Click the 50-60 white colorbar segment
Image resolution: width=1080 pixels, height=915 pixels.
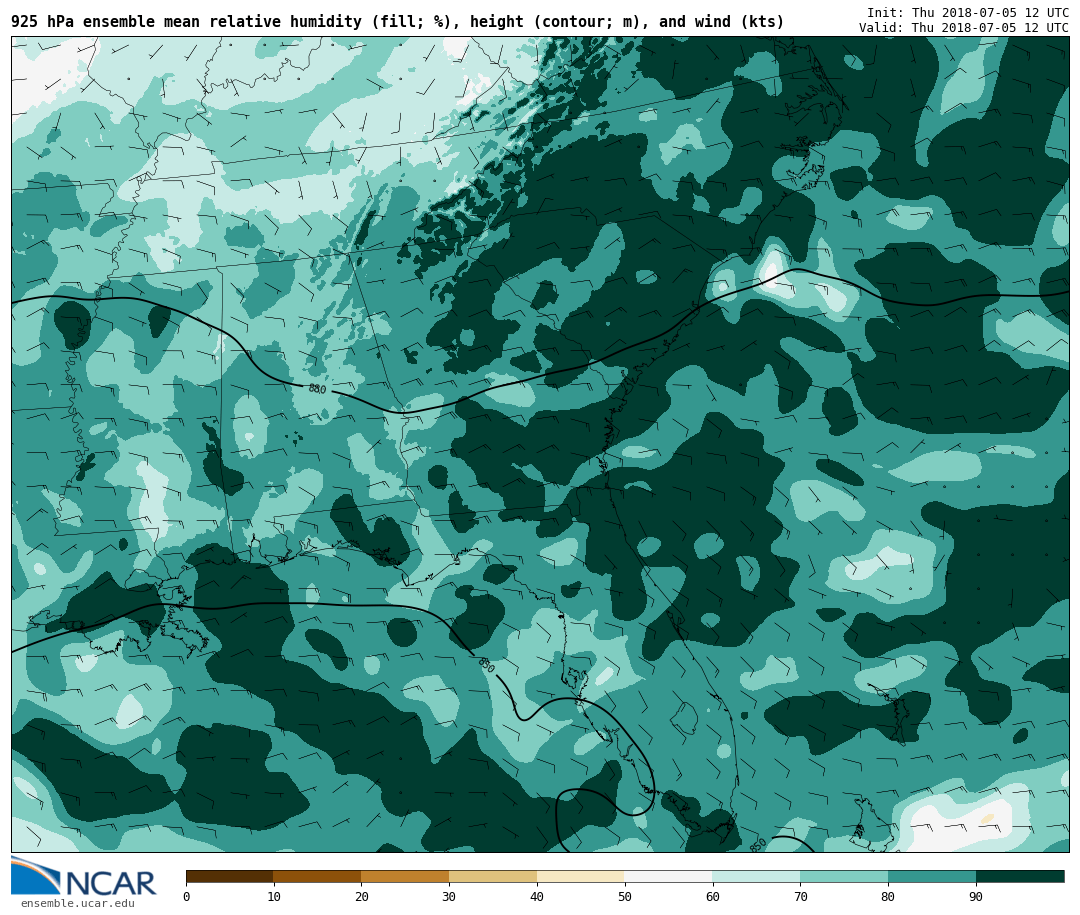point(669,876)
